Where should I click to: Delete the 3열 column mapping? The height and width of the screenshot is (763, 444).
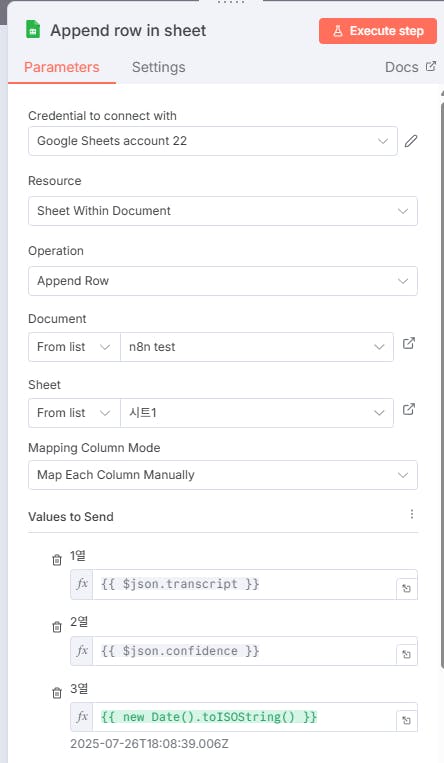(x=57, y=692)
